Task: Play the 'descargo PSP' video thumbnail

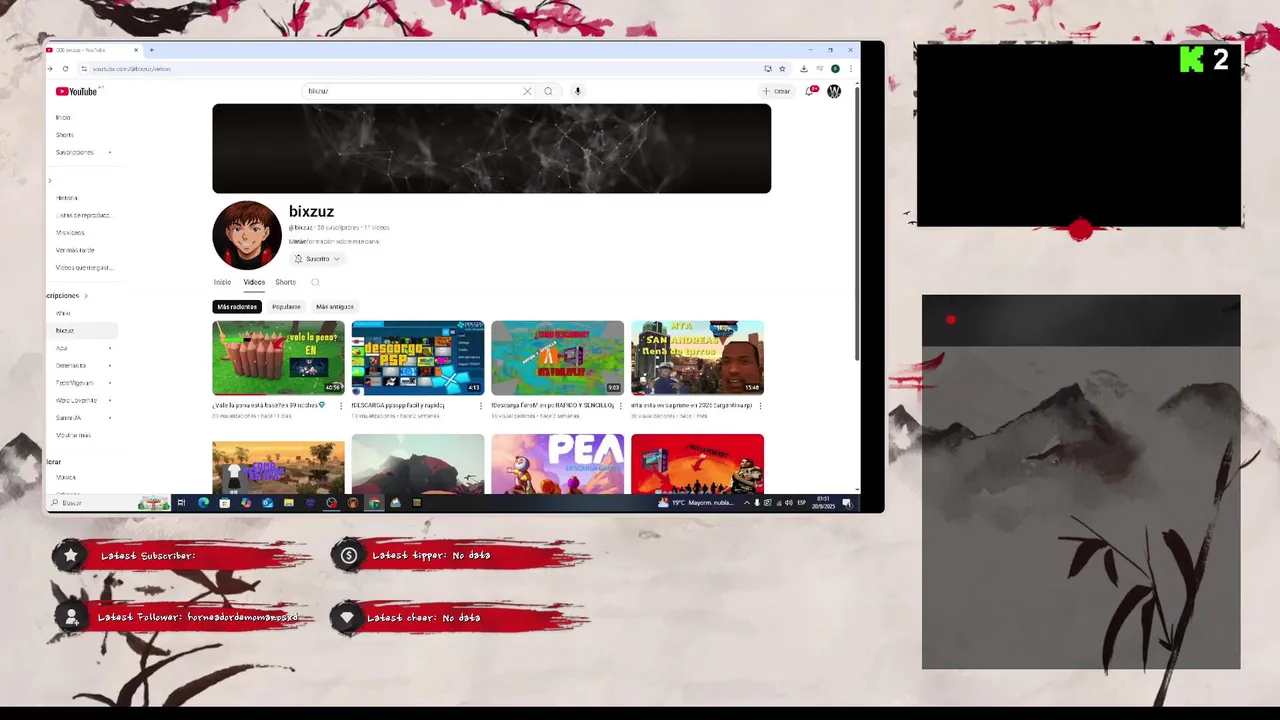Action: (418, 358)
